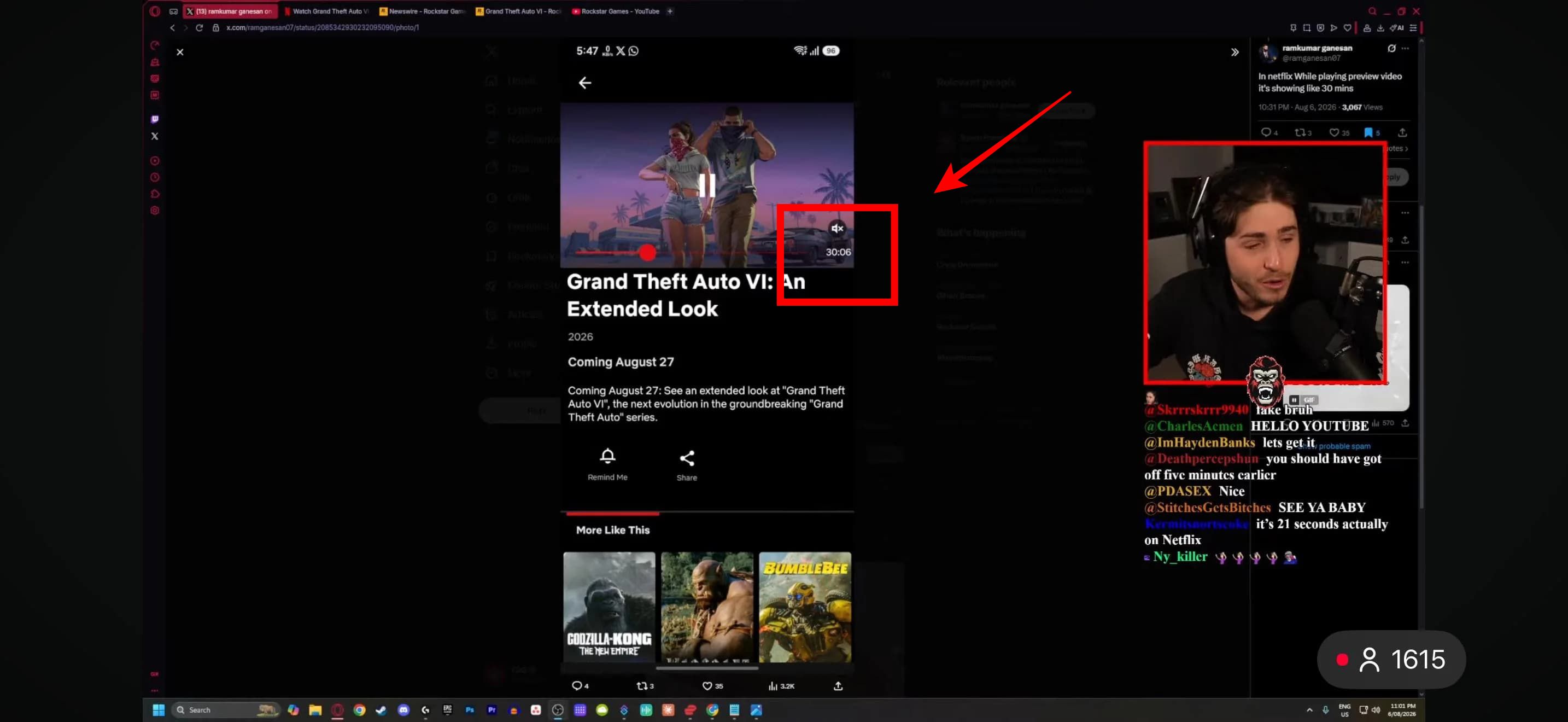Open Discord from the taskbar
The width and height of the screenshot is (1568, 722).
403,710
